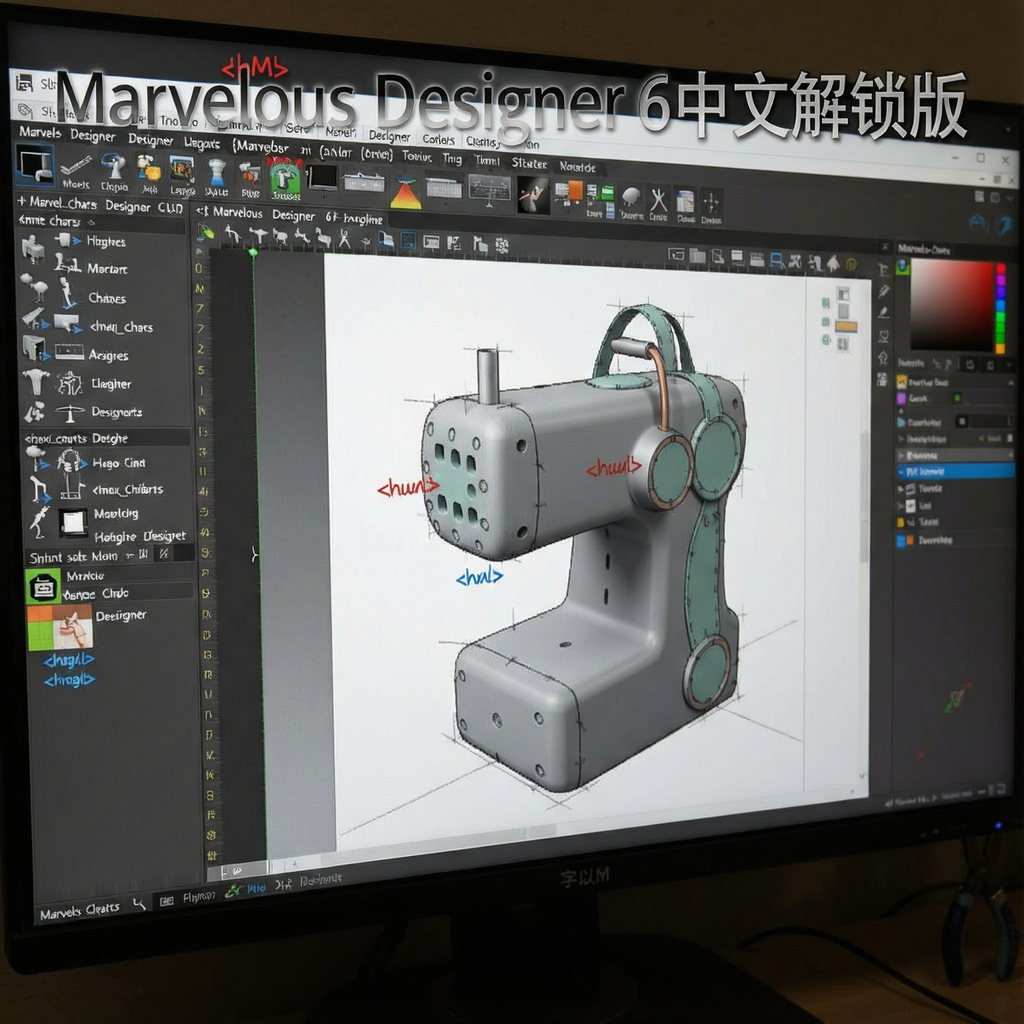Select the Hagtres item in left panel
The height and width of the screenshot is (1024, 1024).
[x=106, y=242]
